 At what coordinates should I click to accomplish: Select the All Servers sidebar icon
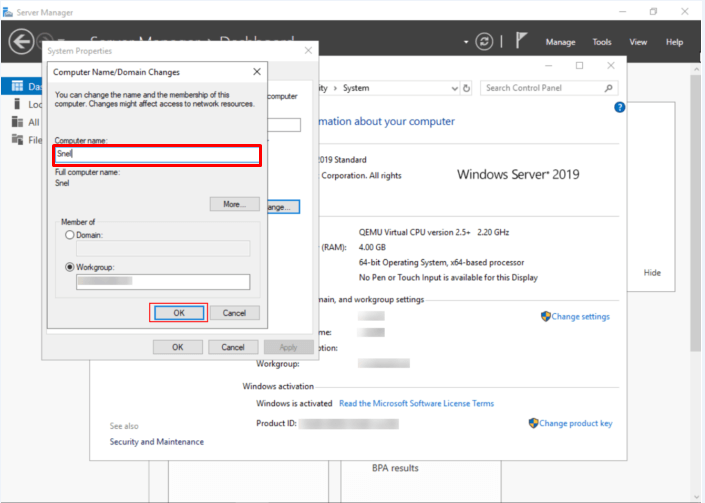pyautogui.click(x=18, y=122)
